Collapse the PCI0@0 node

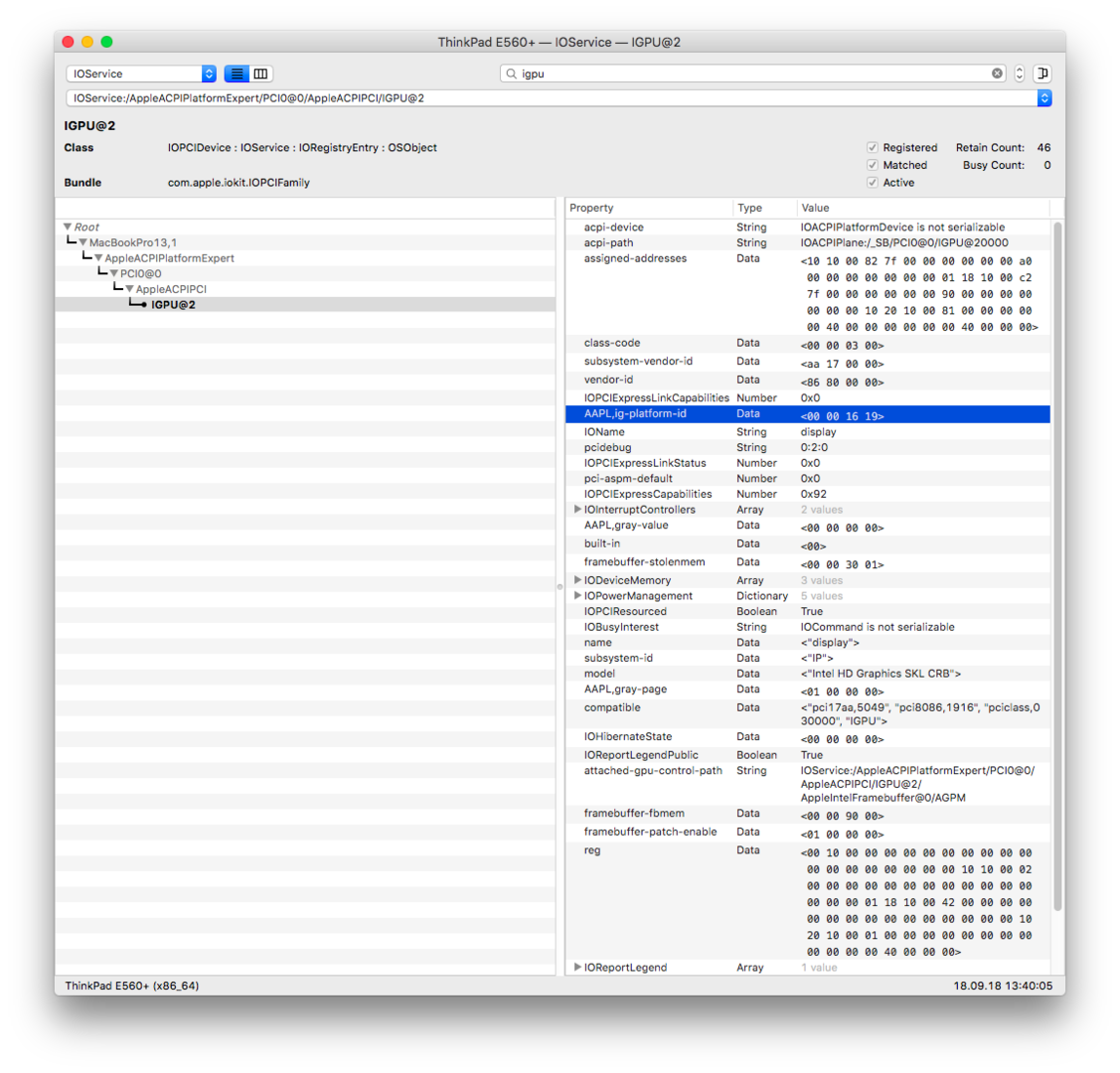tap(113, 273)
